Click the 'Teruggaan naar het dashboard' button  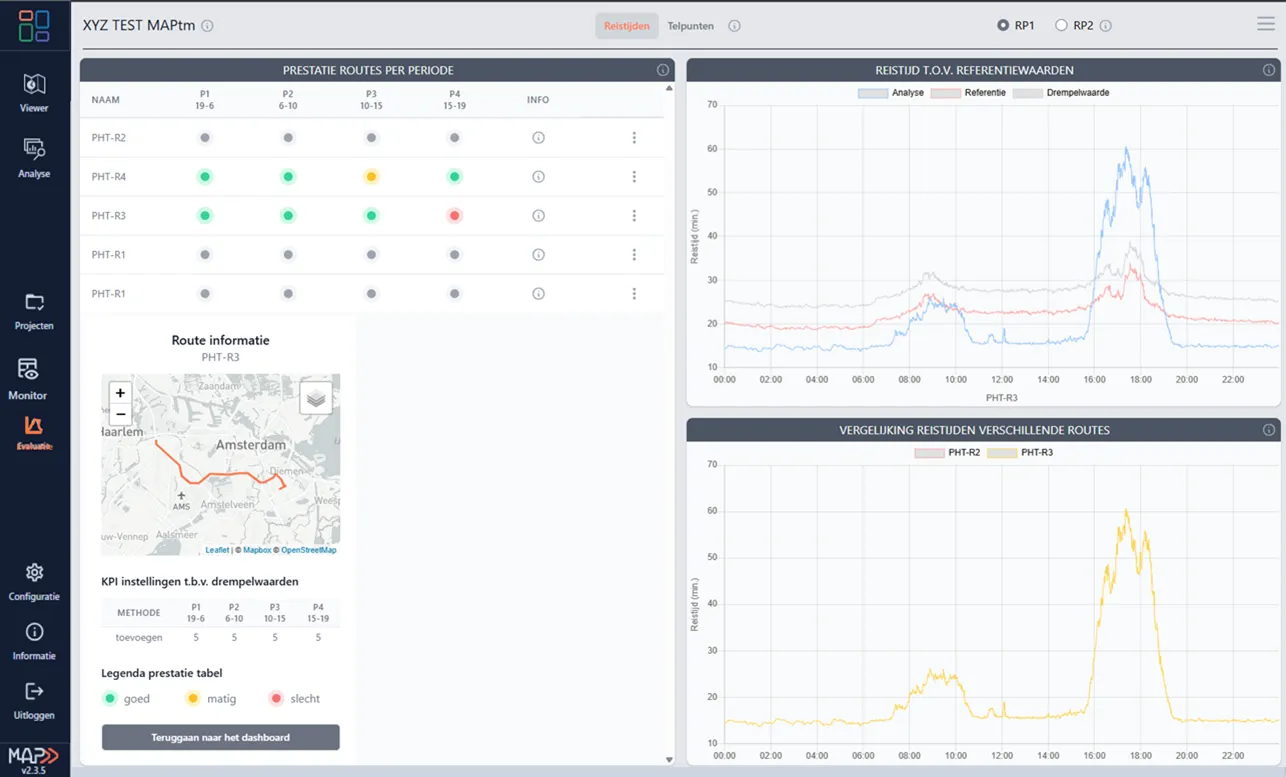(220, 737)
